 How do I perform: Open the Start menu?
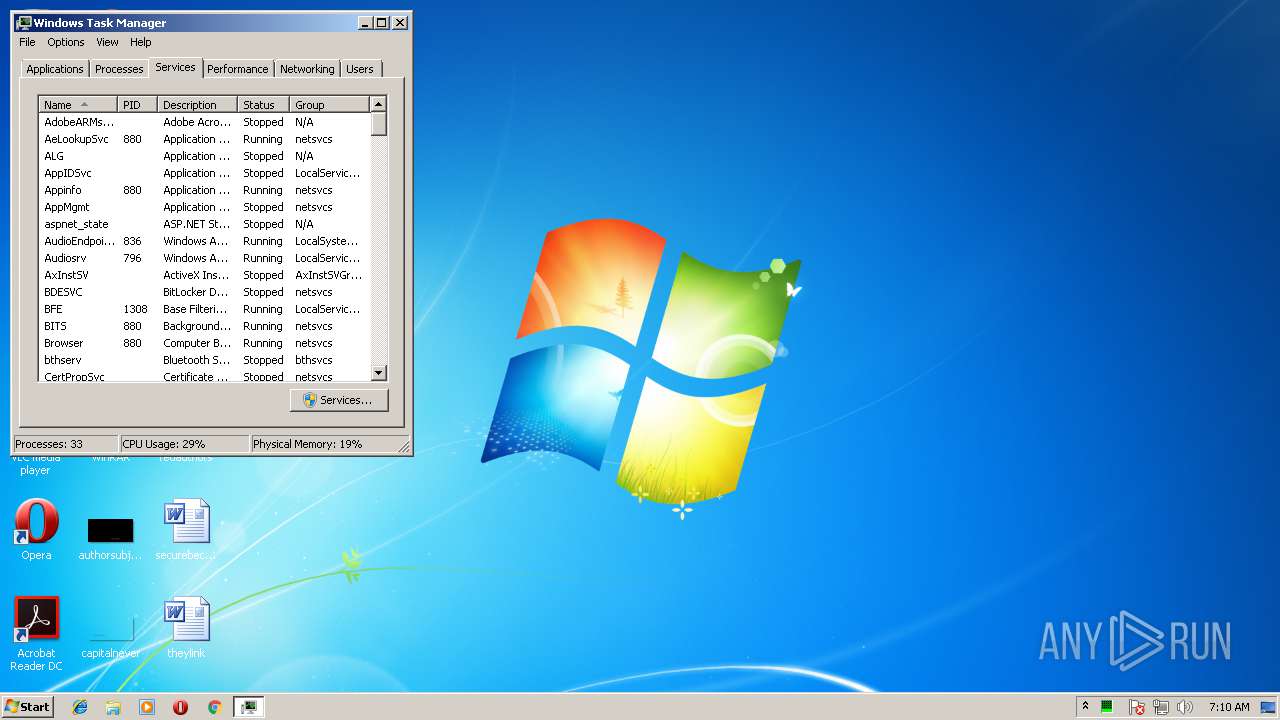[x=27, y=706]
